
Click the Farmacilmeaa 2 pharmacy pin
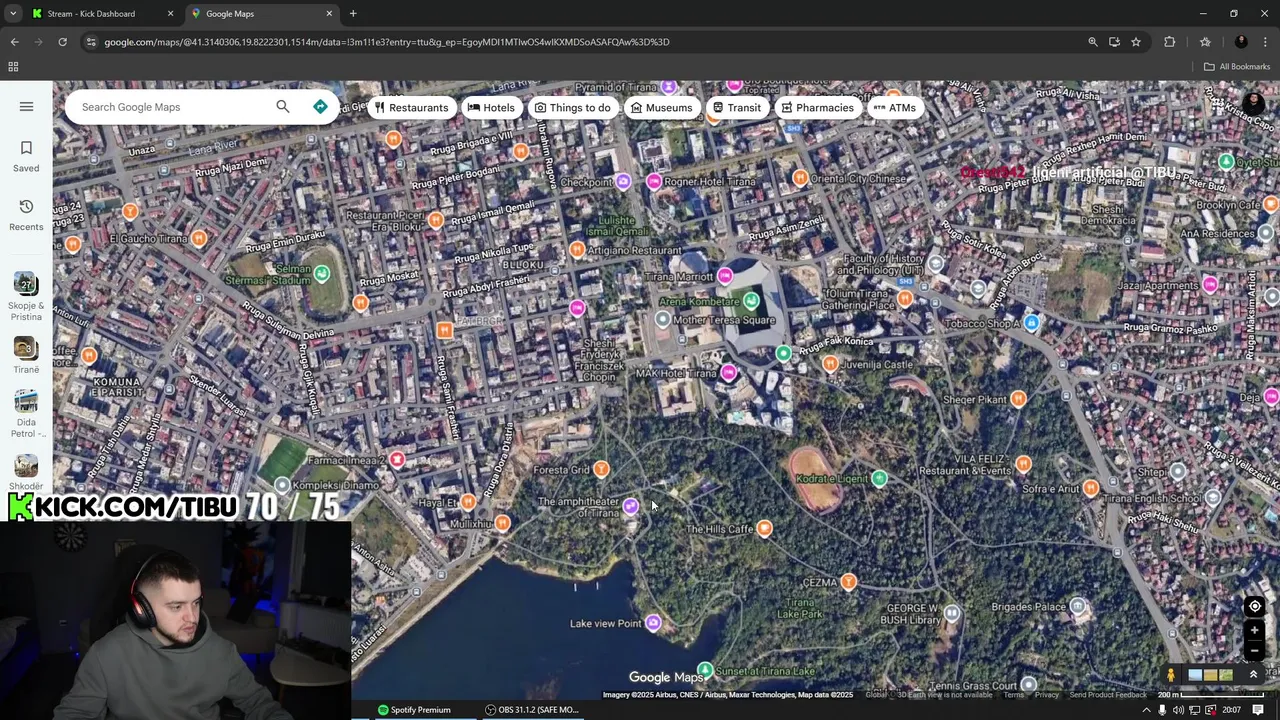click(397, 459)
